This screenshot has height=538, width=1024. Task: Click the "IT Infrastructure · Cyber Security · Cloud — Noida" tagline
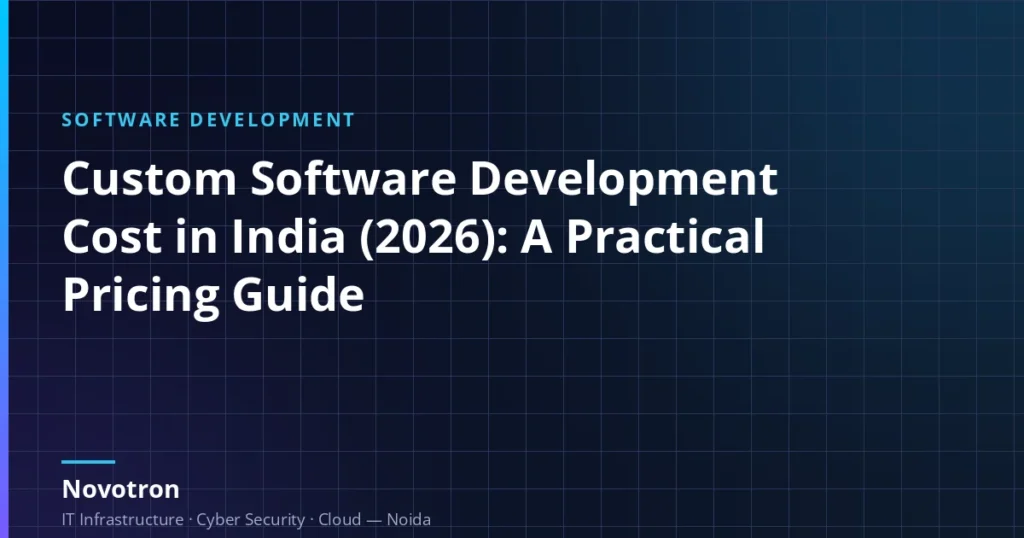[x=246, y=520]
